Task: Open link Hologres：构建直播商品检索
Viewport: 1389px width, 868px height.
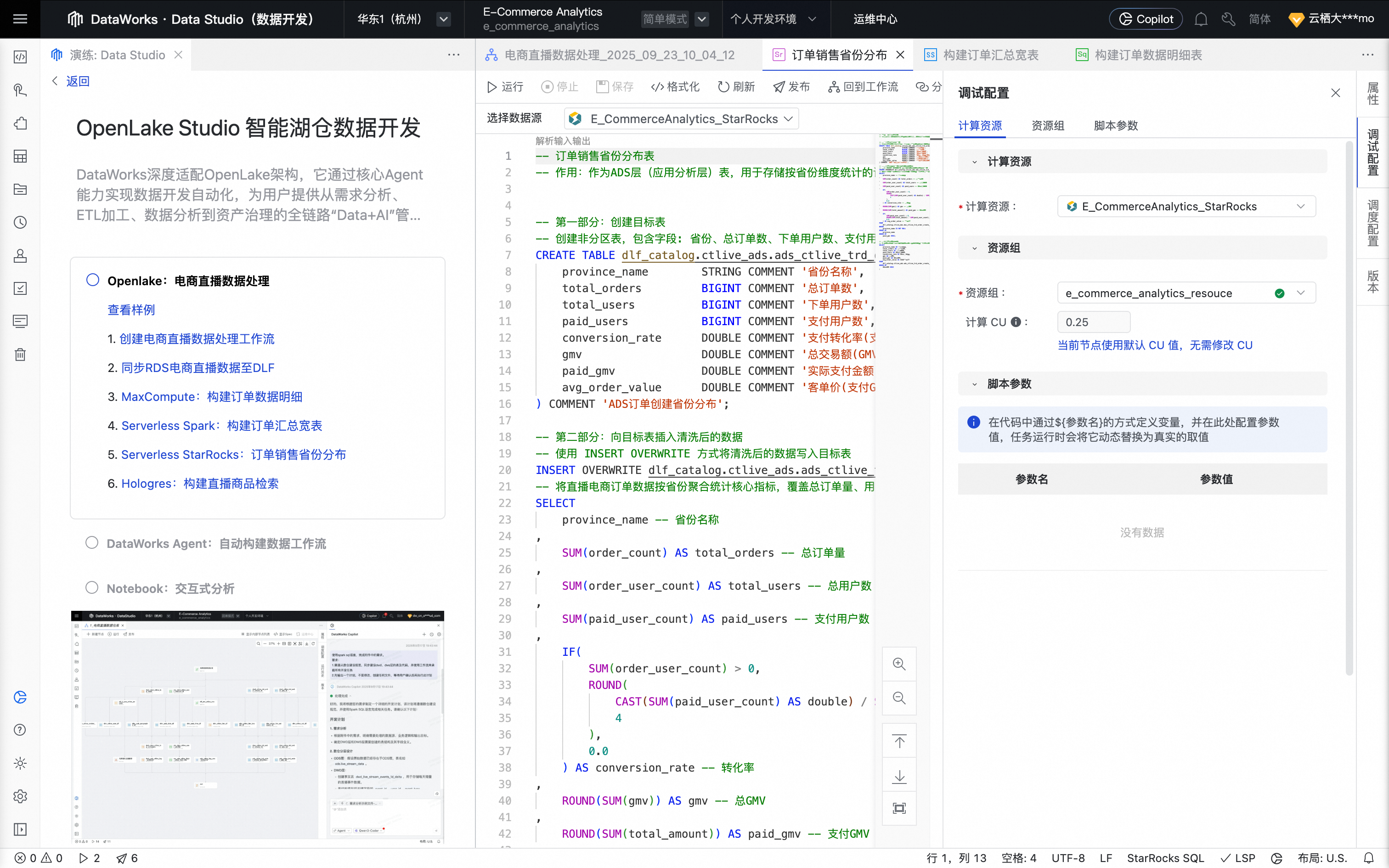Action: 200,483
